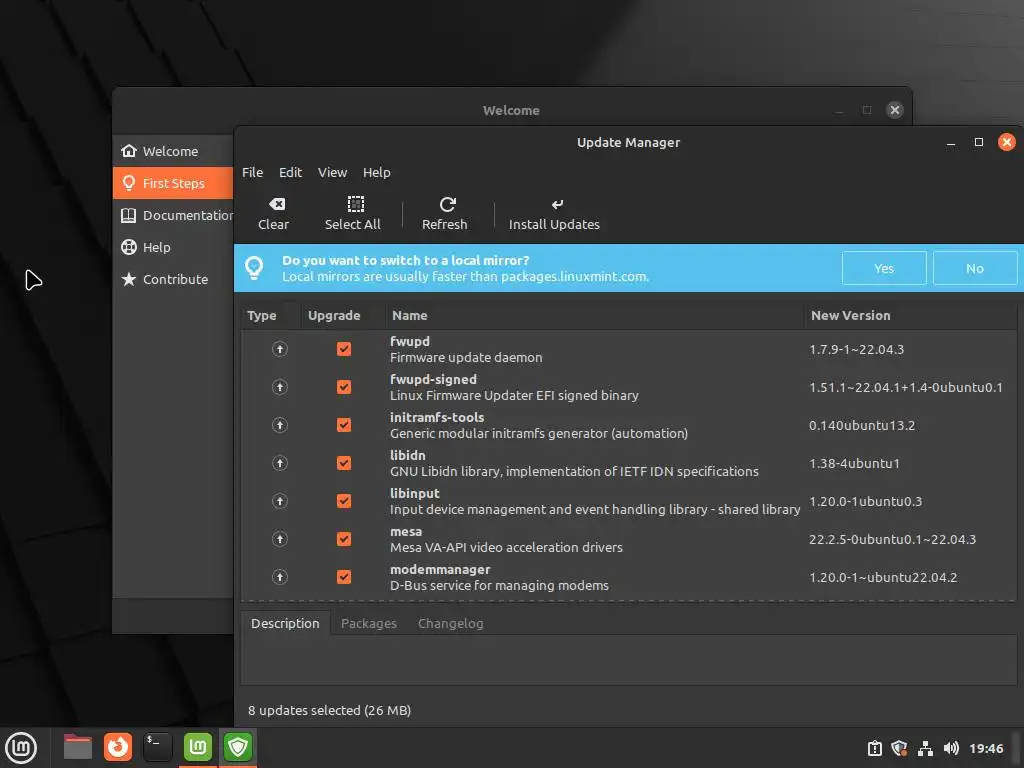Uncheck the modemmanager upgrade checkbox
The width and height of the screenshot is (1024, 768).
tap(344, 577)
